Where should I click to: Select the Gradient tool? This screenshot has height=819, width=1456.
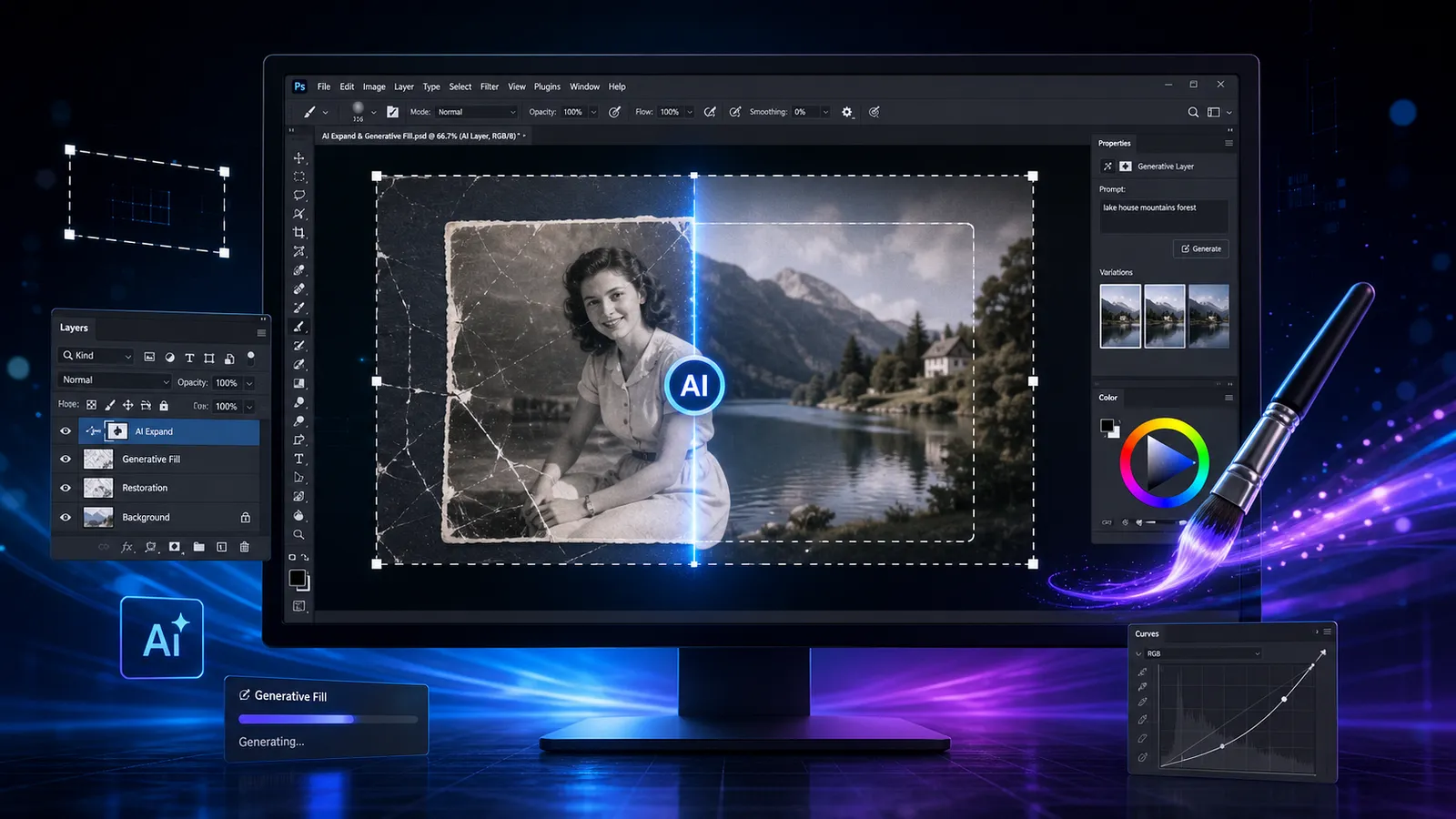coord(298,383)
